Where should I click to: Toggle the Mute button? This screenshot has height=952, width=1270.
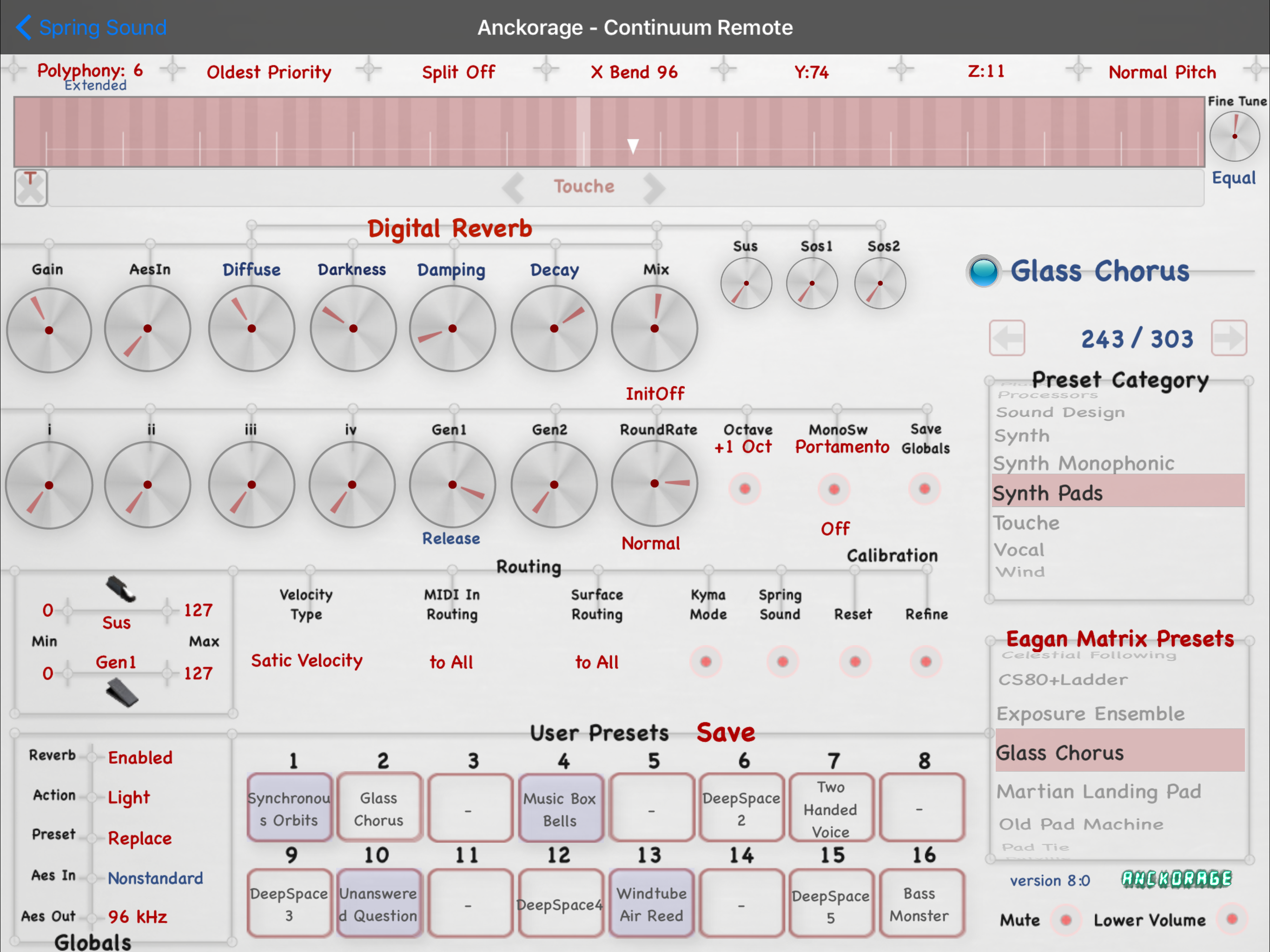click(1065, 920)
